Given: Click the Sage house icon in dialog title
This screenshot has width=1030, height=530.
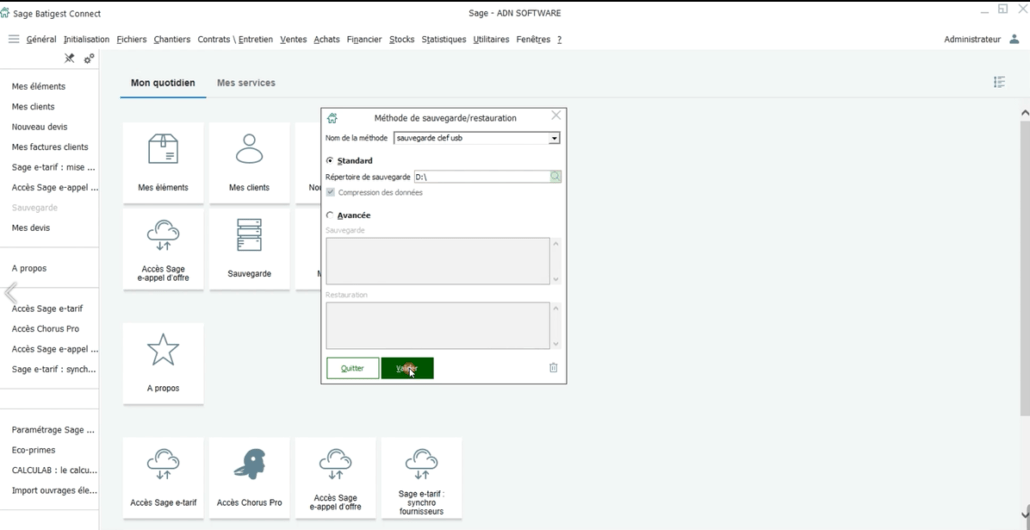Looking at the screenshot, I should (x=332, y=118).
